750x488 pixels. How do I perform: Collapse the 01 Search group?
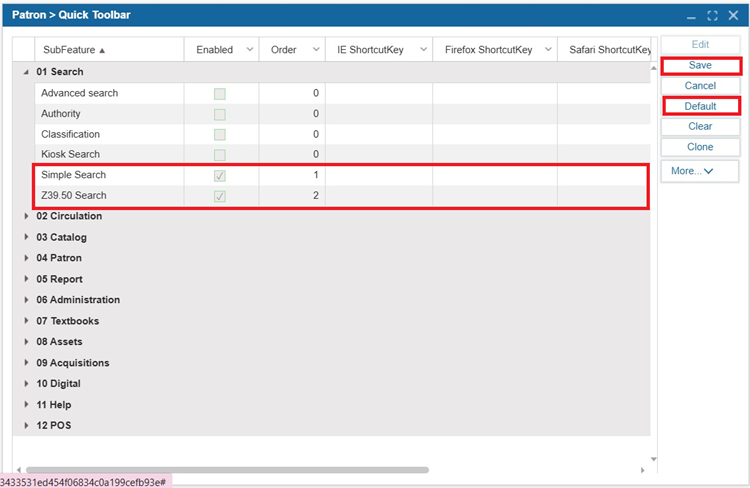26,72
